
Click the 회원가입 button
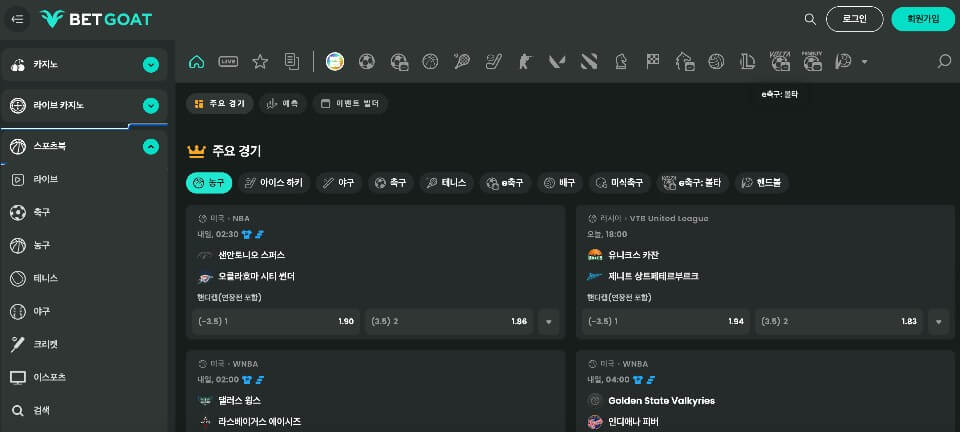(923, 19)
